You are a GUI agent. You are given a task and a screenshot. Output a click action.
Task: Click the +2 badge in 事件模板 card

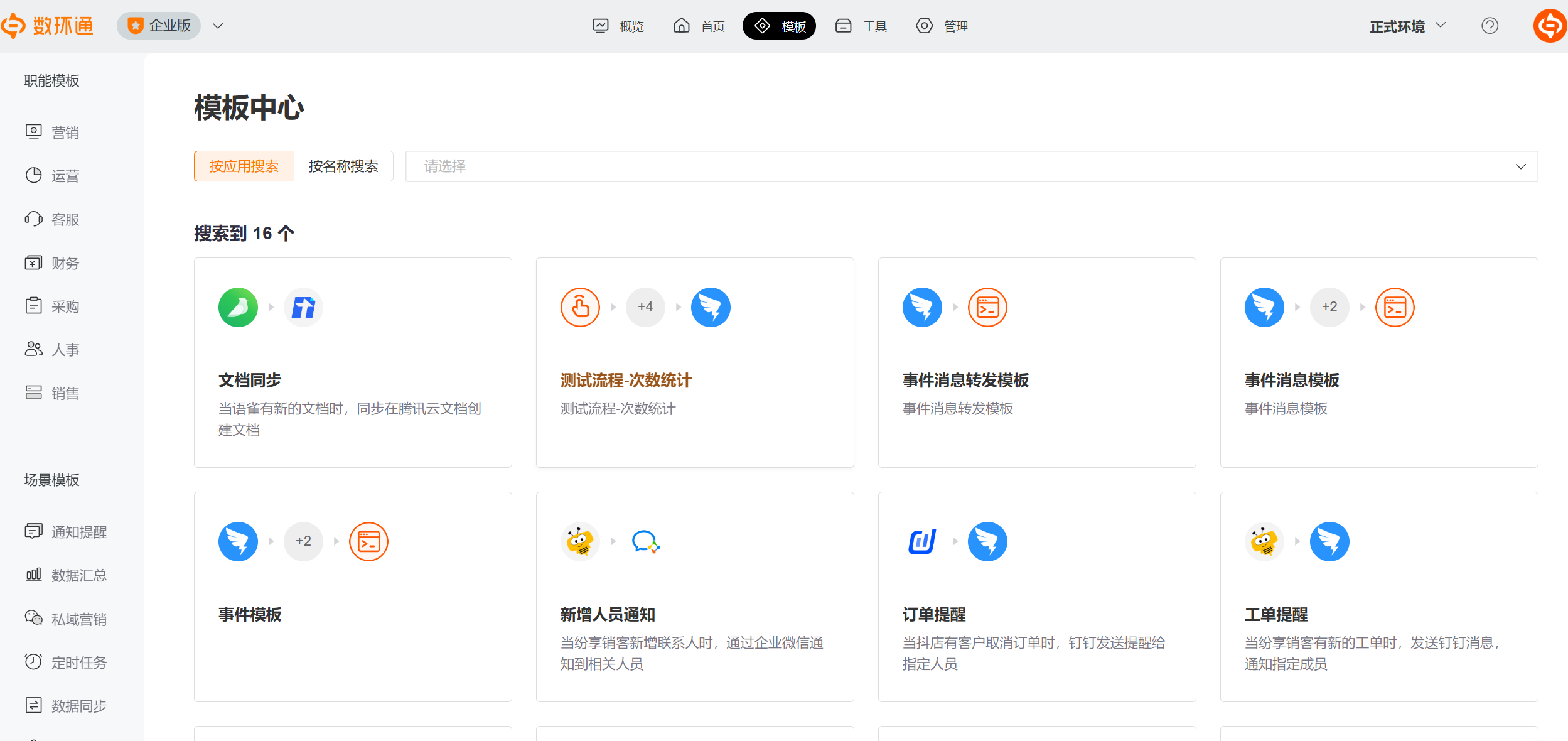click(303, 542)
